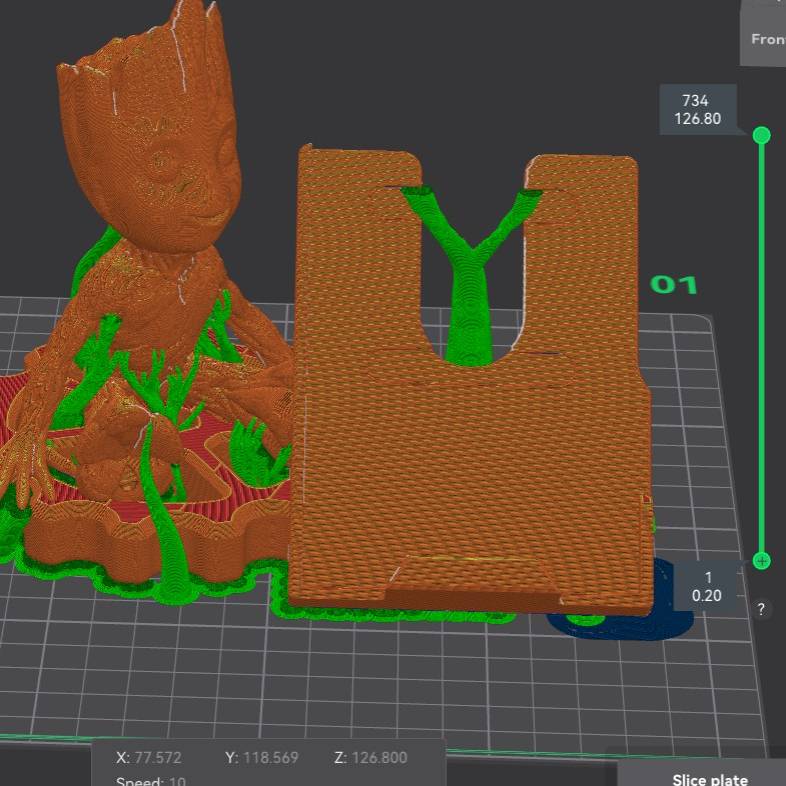Click the bottom layer label 1 / 0.20
Viewport: 786px width, 786px height.
[706, 586]
